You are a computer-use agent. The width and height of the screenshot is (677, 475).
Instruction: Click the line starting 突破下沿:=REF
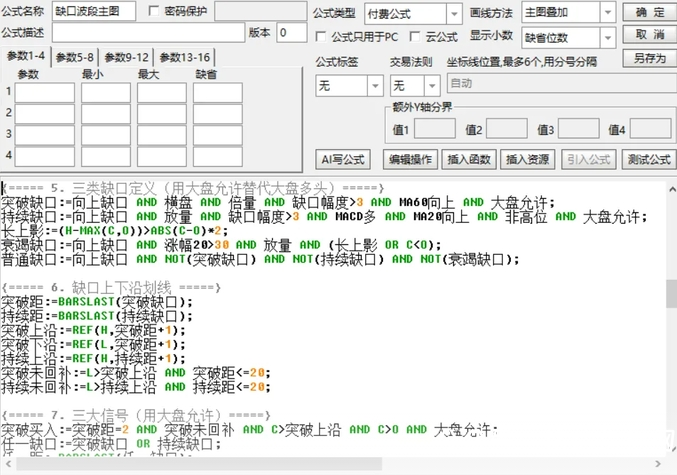pos(93,344)
